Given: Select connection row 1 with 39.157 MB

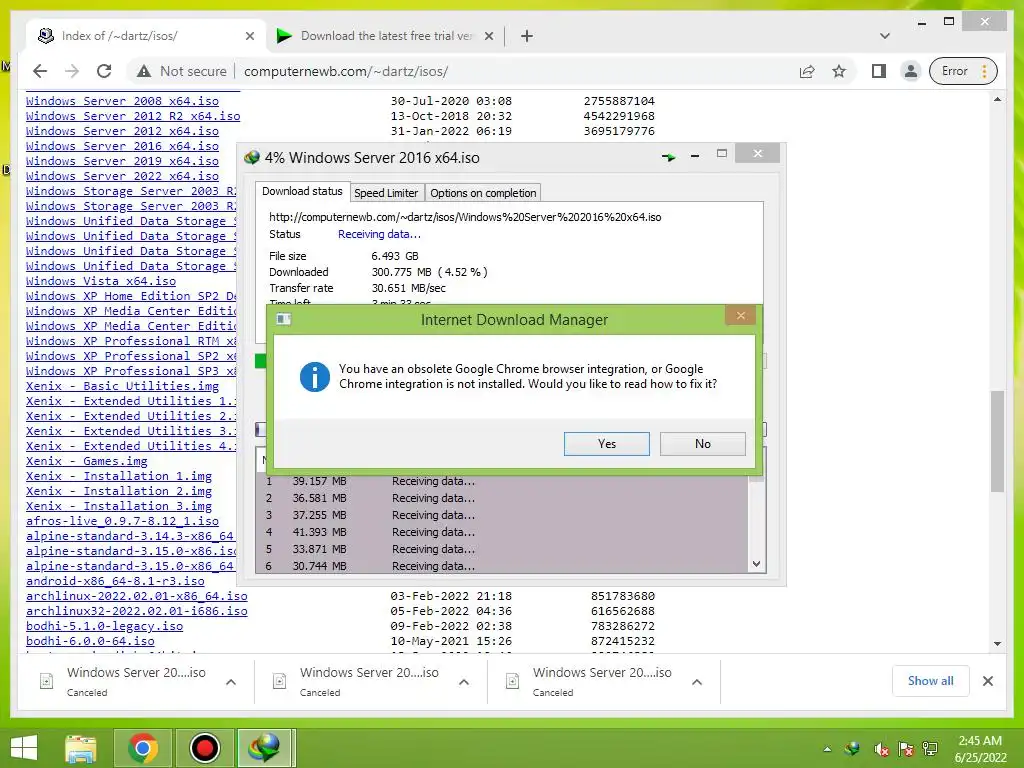Looking at the screenshot, I should 503,481.
